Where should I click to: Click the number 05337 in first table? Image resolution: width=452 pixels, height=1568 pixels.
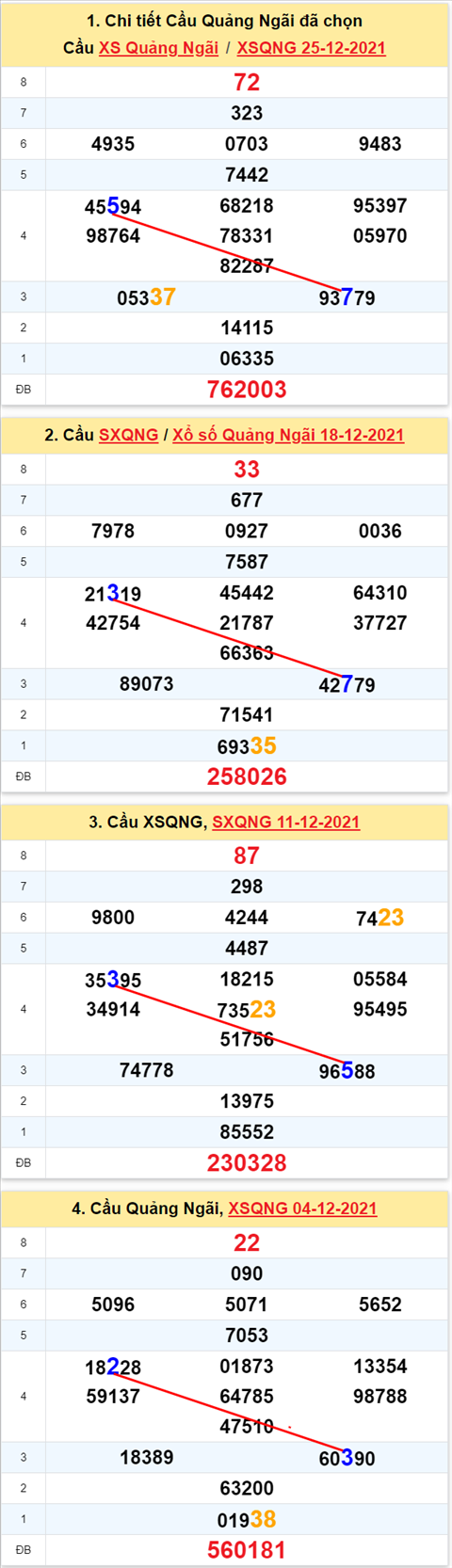pyautogui.click(x=146, y=297)
